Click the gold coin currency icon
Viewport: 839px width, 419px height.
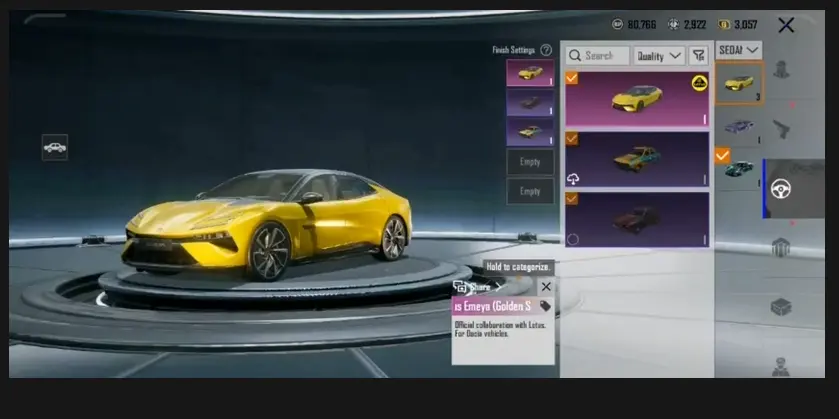(x=725, y=24)
